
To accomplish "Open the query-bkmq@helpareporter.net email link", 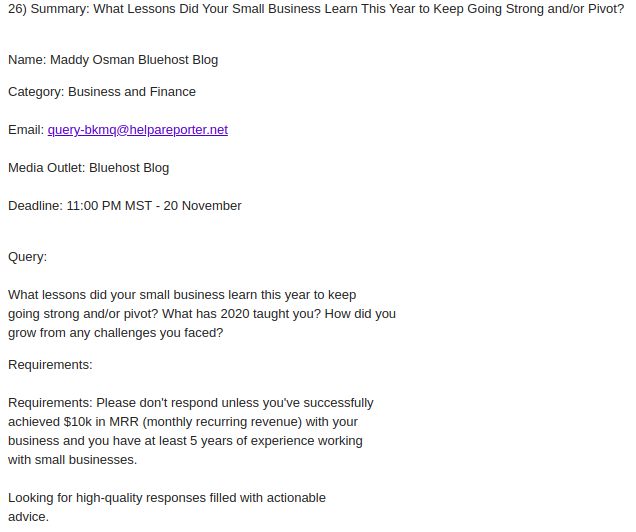I will click(138, 130).
